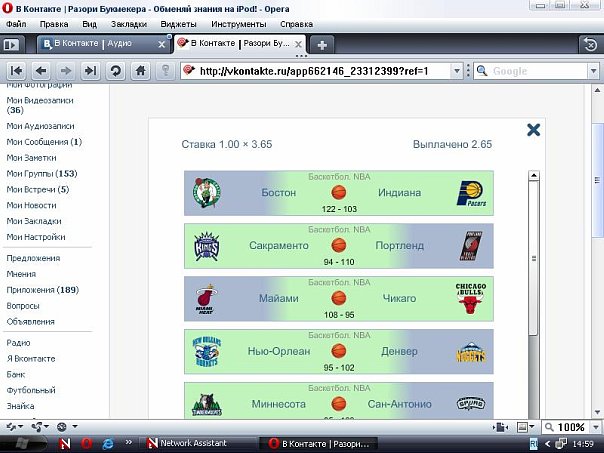Image resolution: width=604 pixels, height=453 pixels.
Task: Switch to the В Контакте Аудио tab
Action: (99, 44)
